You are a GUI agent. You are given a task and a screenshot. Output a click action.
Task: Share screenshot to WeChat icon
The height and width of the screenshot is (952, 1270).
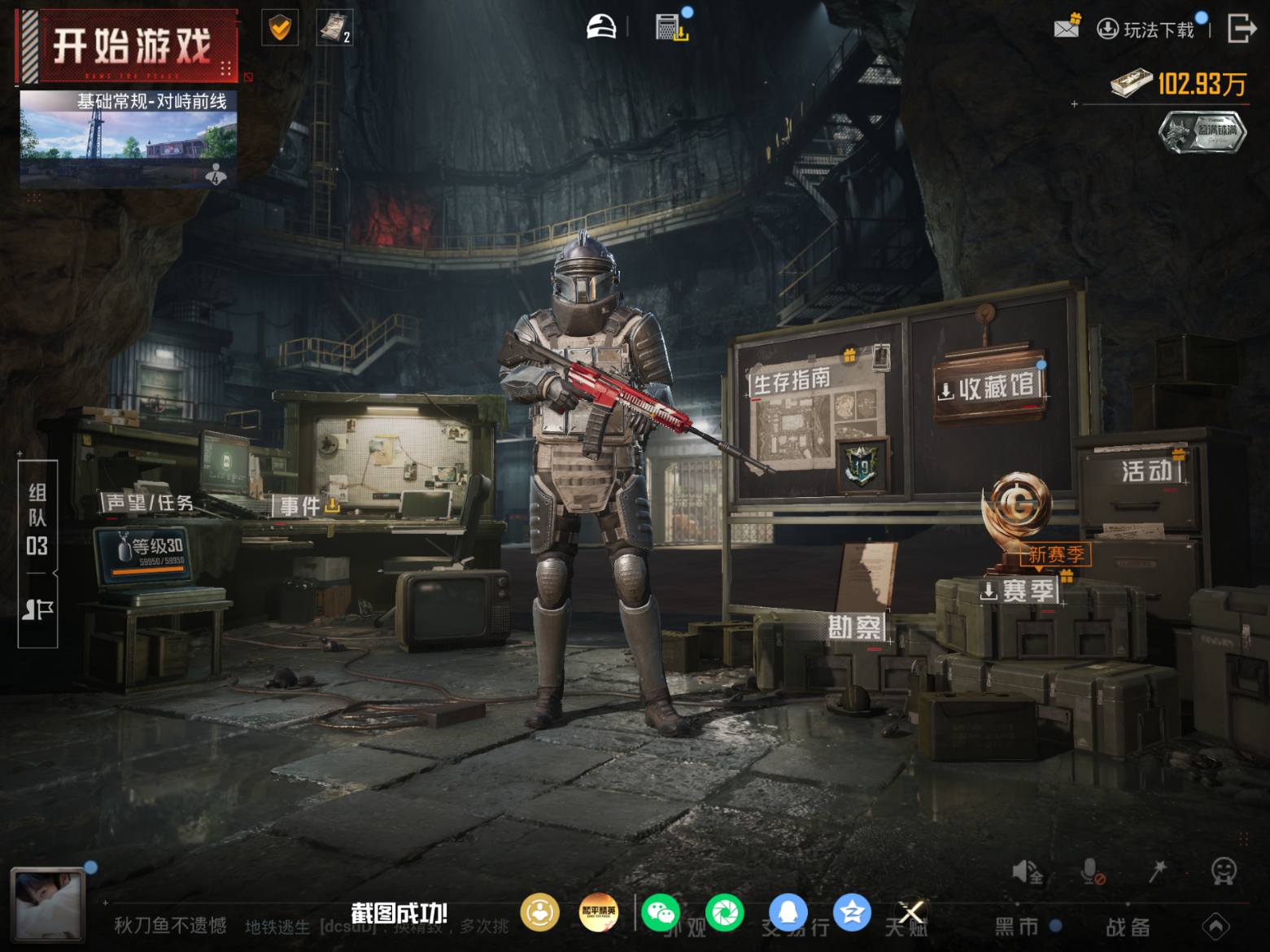[661, 913]
